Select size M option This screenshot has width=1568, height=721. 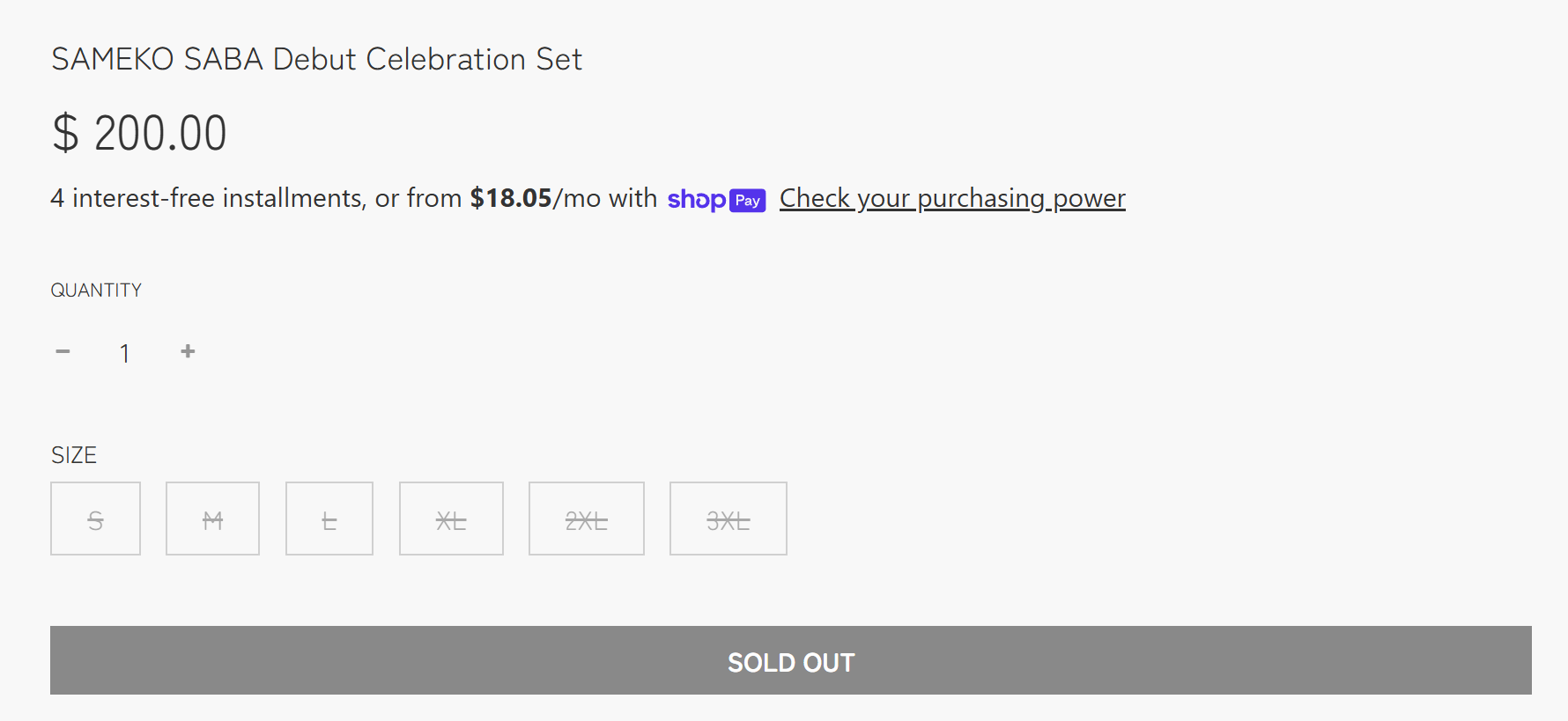[212, 519]
